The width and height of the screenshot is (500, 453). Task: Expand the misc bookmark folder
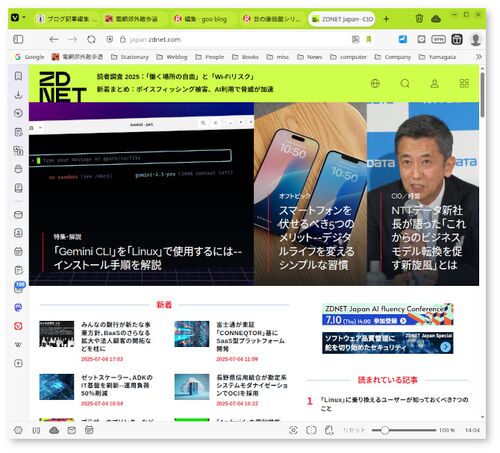(278, 57)
